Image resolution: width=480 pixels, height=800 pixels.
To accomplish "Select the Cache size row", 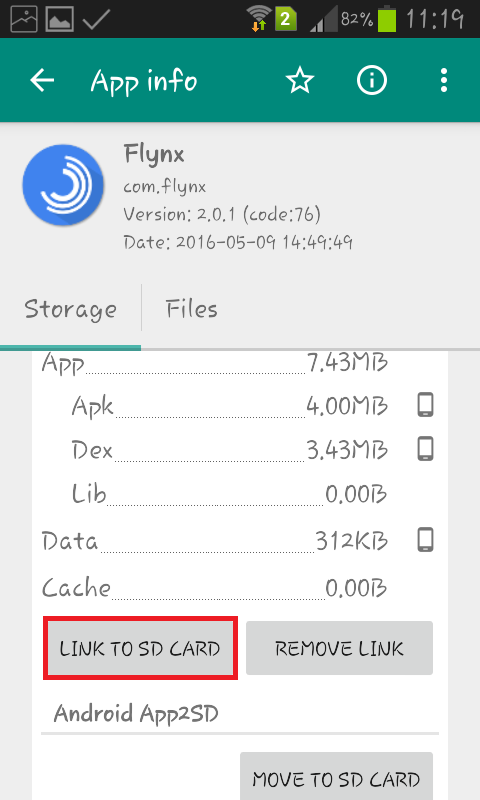I will (214, 588).
